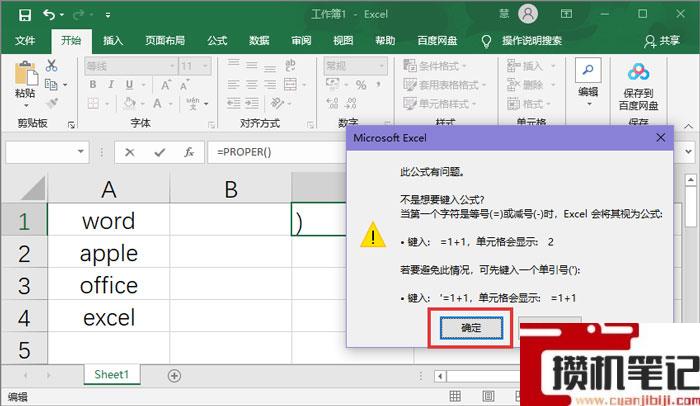Screen dimensions: 700x406
Task: Click the phonetic guide wén icon
Action: coord(193,104)
